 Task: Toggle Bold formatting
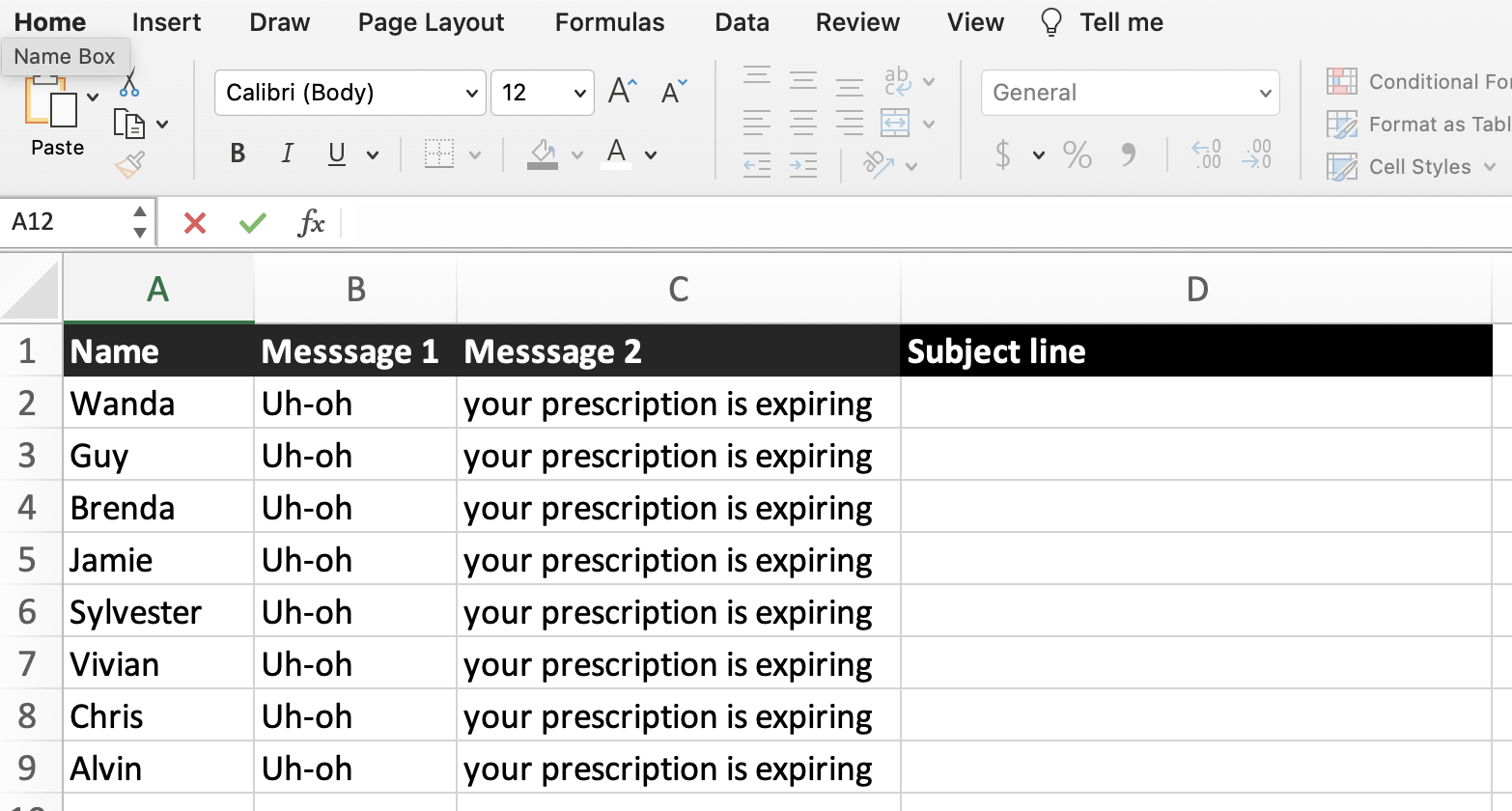coord(238,154)
